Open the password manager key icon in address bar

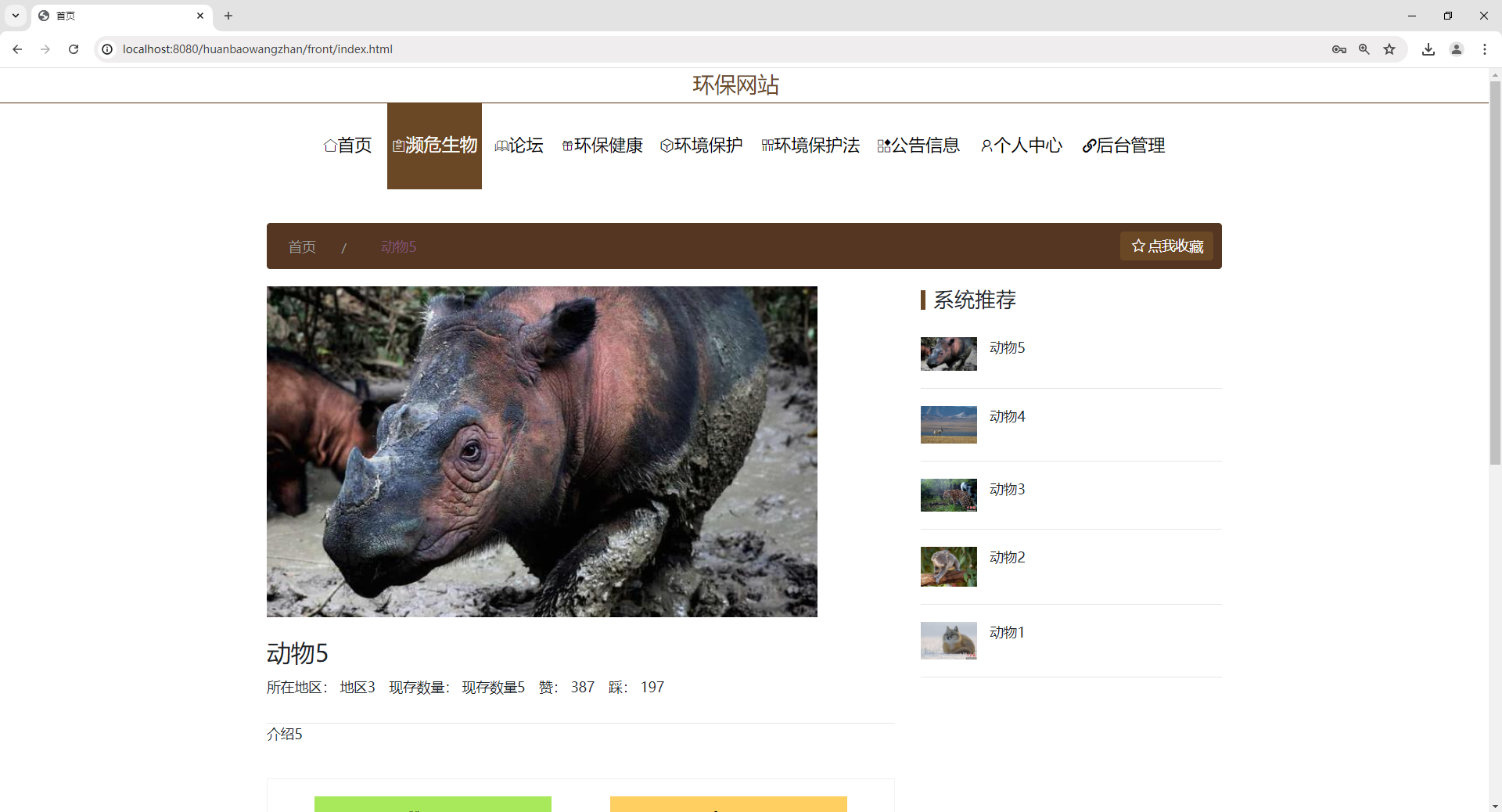1339,49
